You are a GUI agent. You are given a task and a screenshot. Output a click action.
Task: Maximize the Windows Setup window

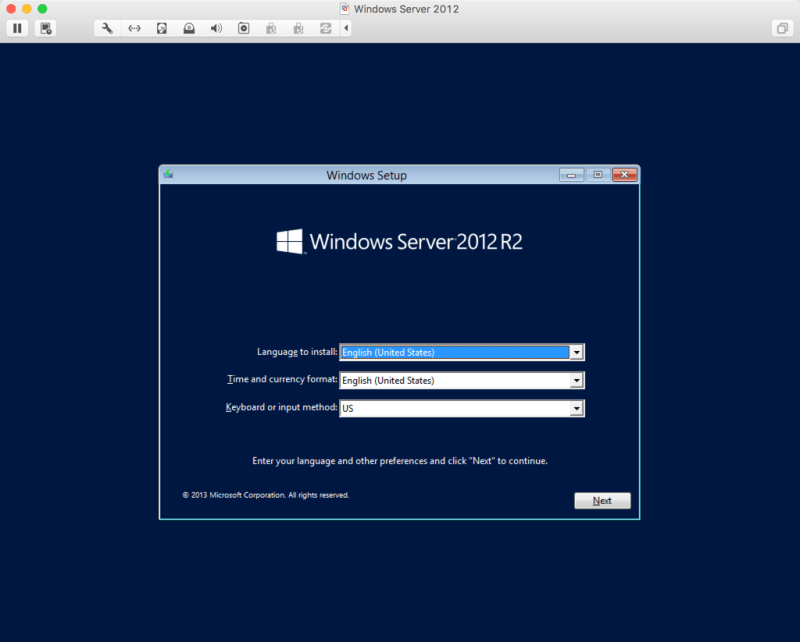pos(598,175)
